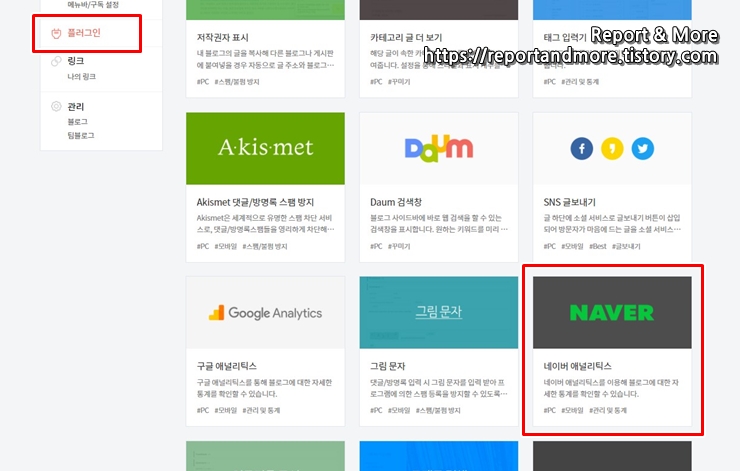The image size is (740, 471).
Task: Select 팀블로그 under 관리
Action: (81, 135)
